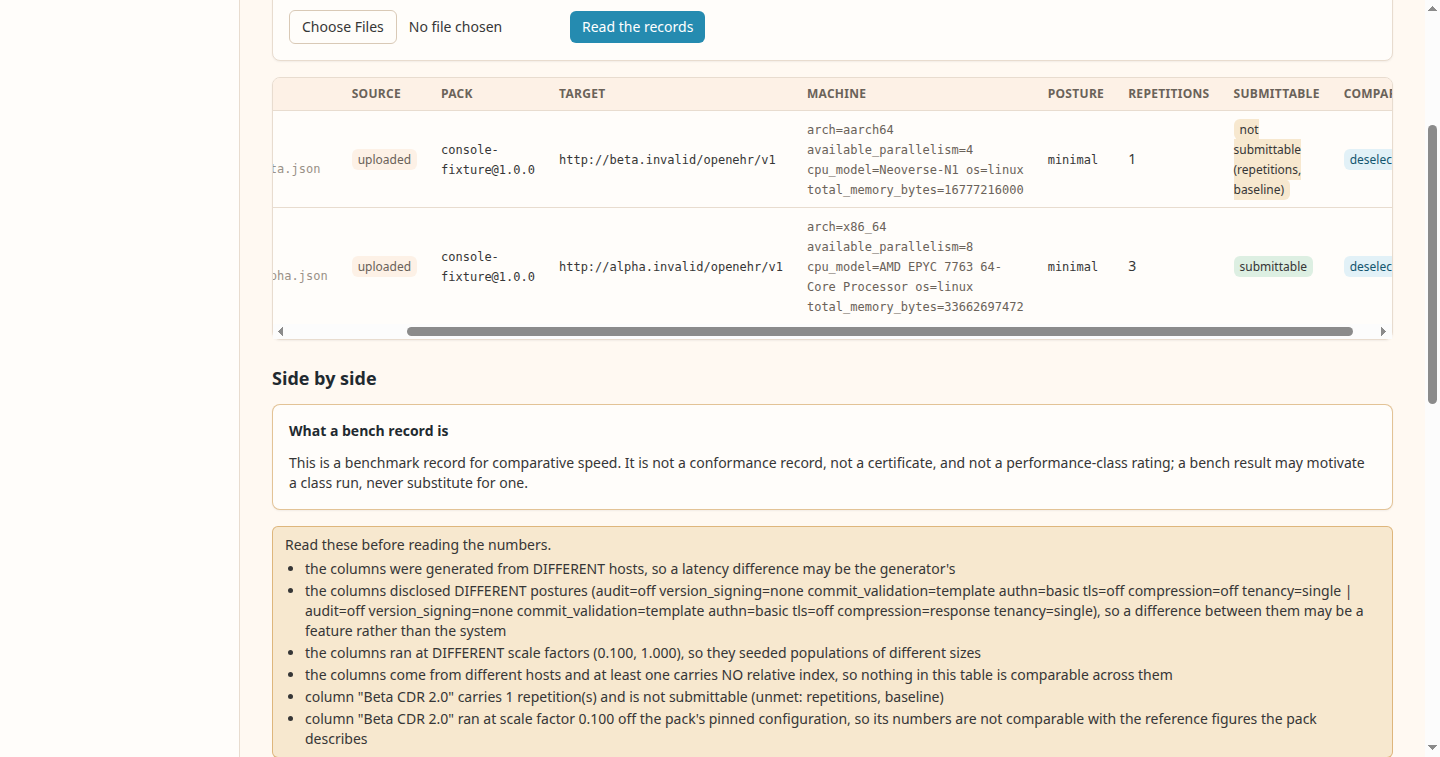Viewport: 1440px width, 757px height.
Task: Click the SUBMITTABLE column header
Action: pos(1276,94)
